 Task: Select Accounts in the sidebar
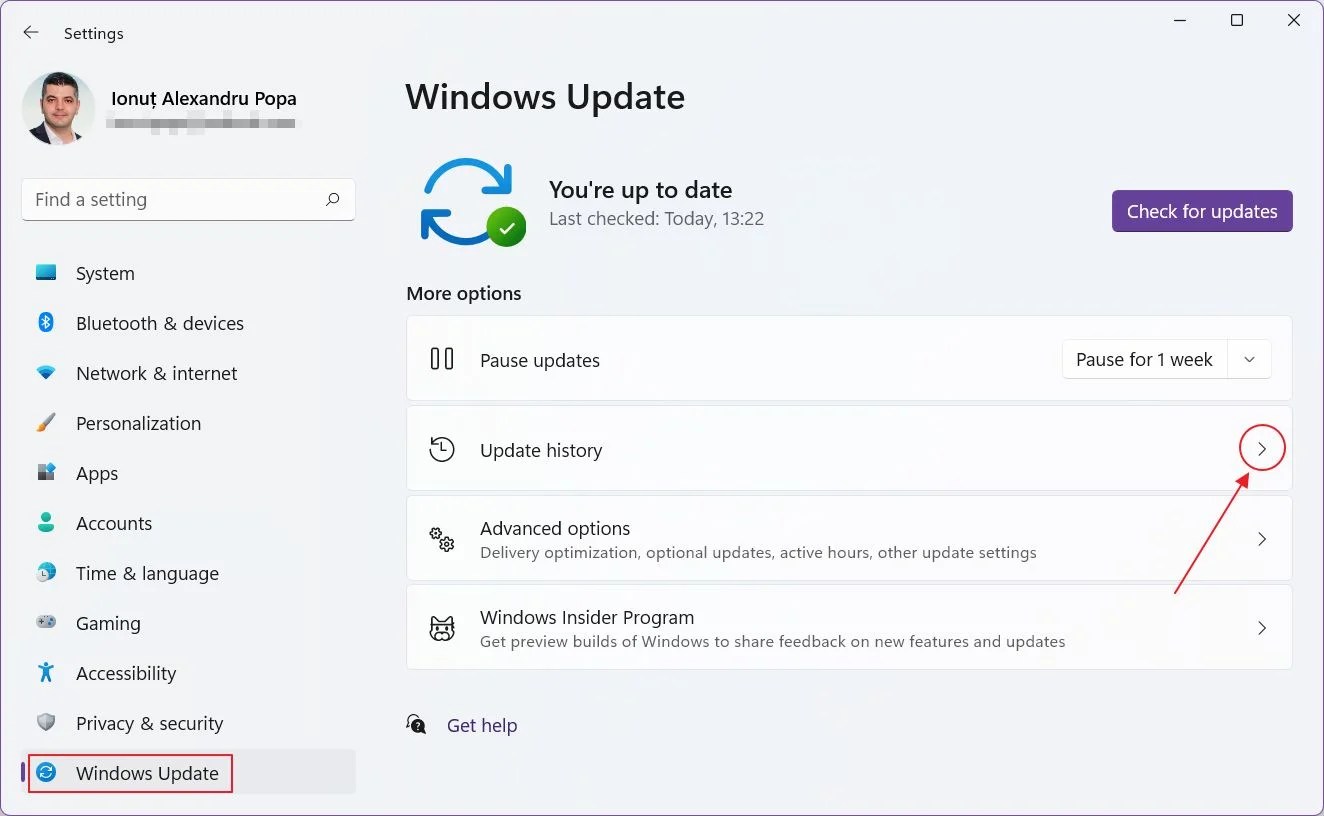point(113,522)
